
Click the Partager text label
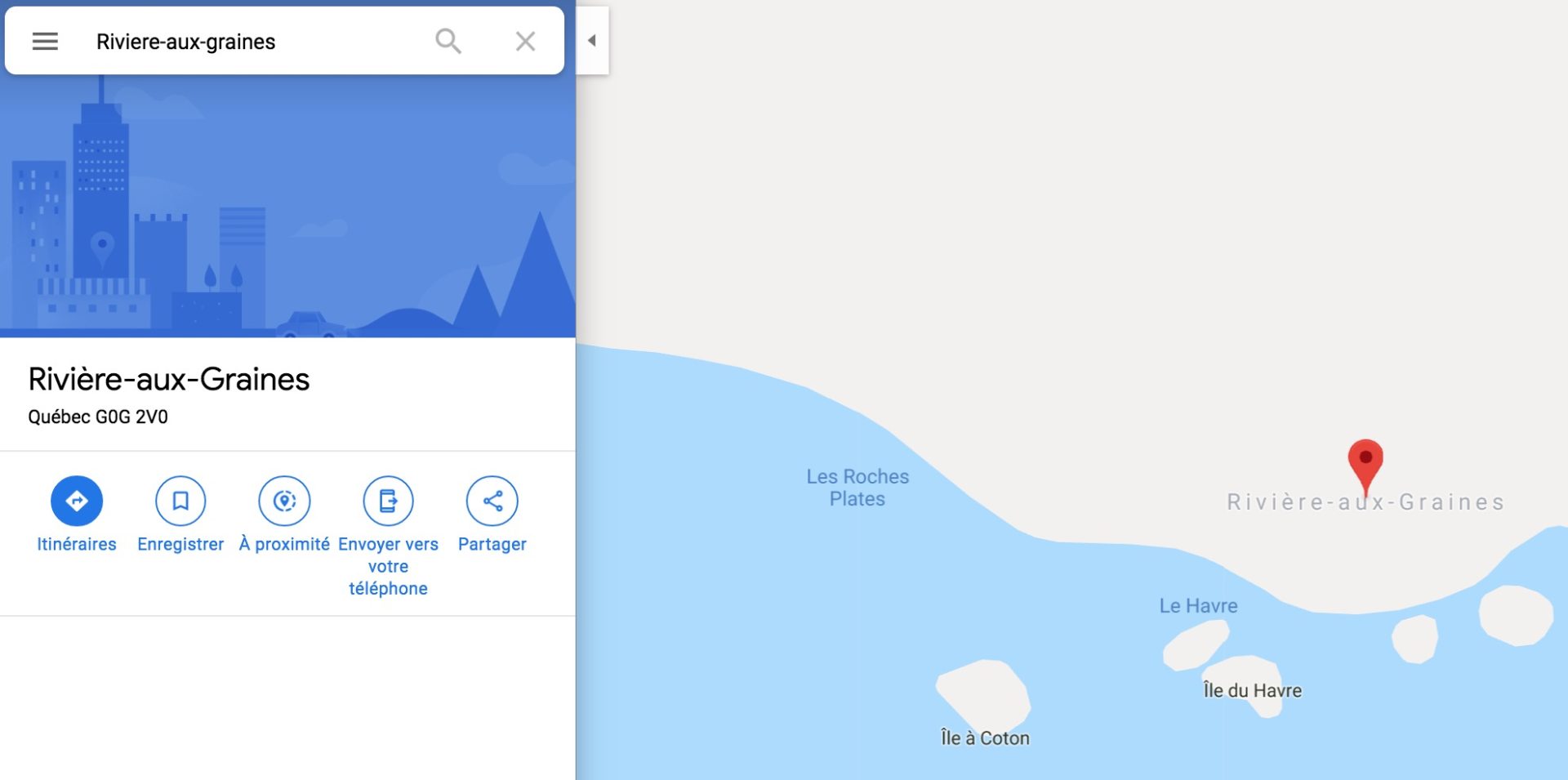(492, 544)
